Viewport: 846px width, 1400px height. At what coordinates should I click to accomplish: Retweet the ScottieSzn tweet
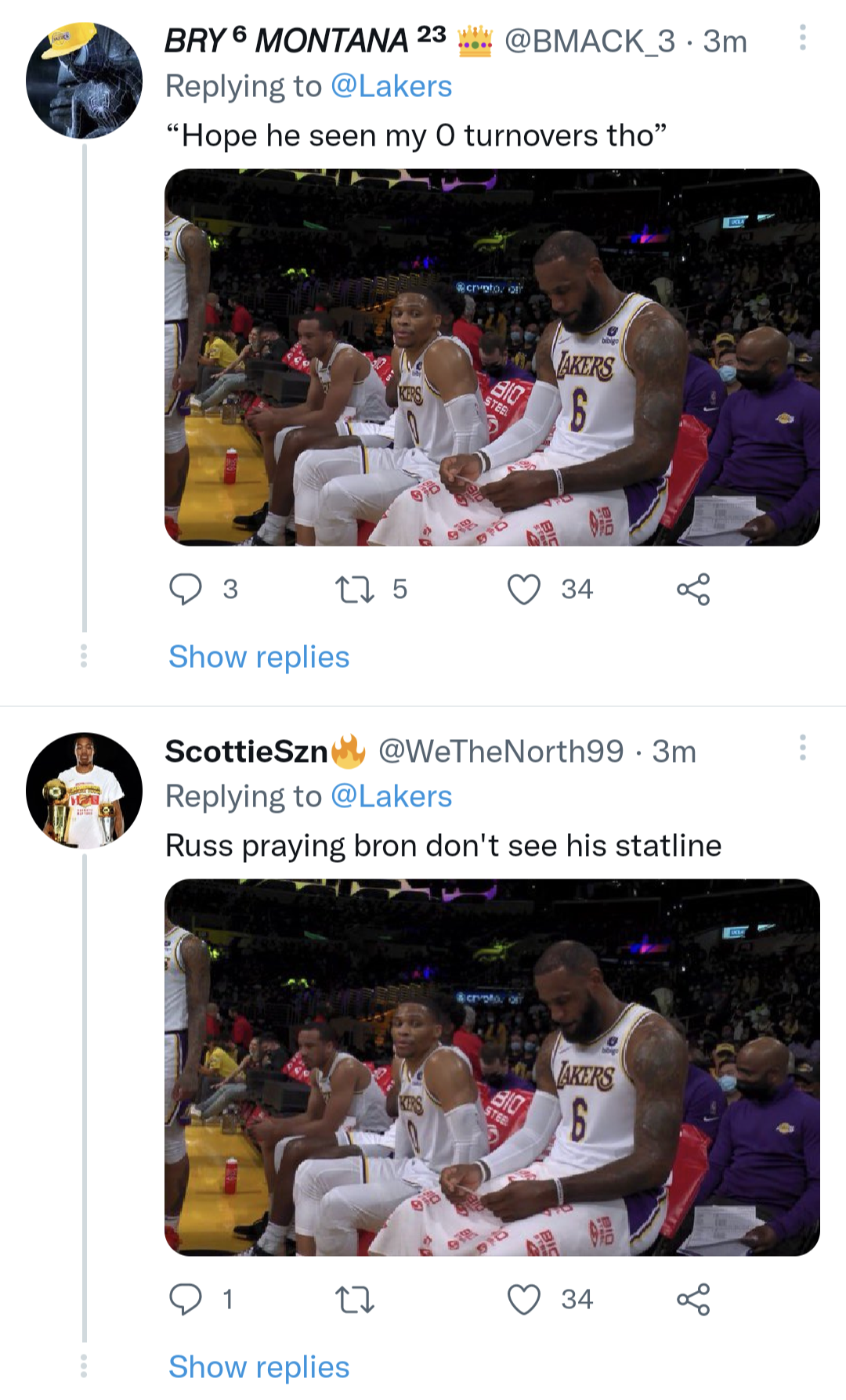pos(354,1300)
